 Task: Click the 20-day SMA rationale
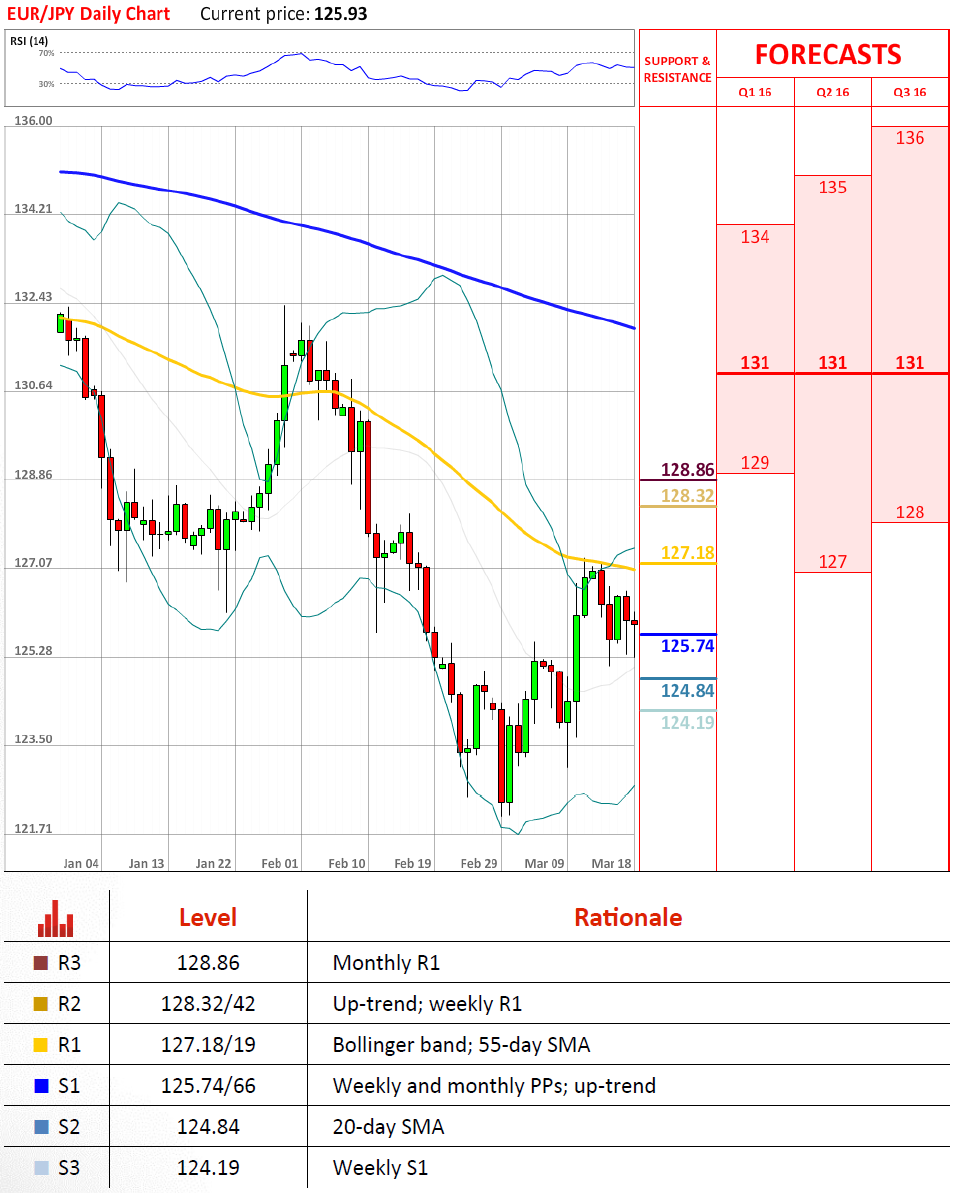(x=389, y=1128)
